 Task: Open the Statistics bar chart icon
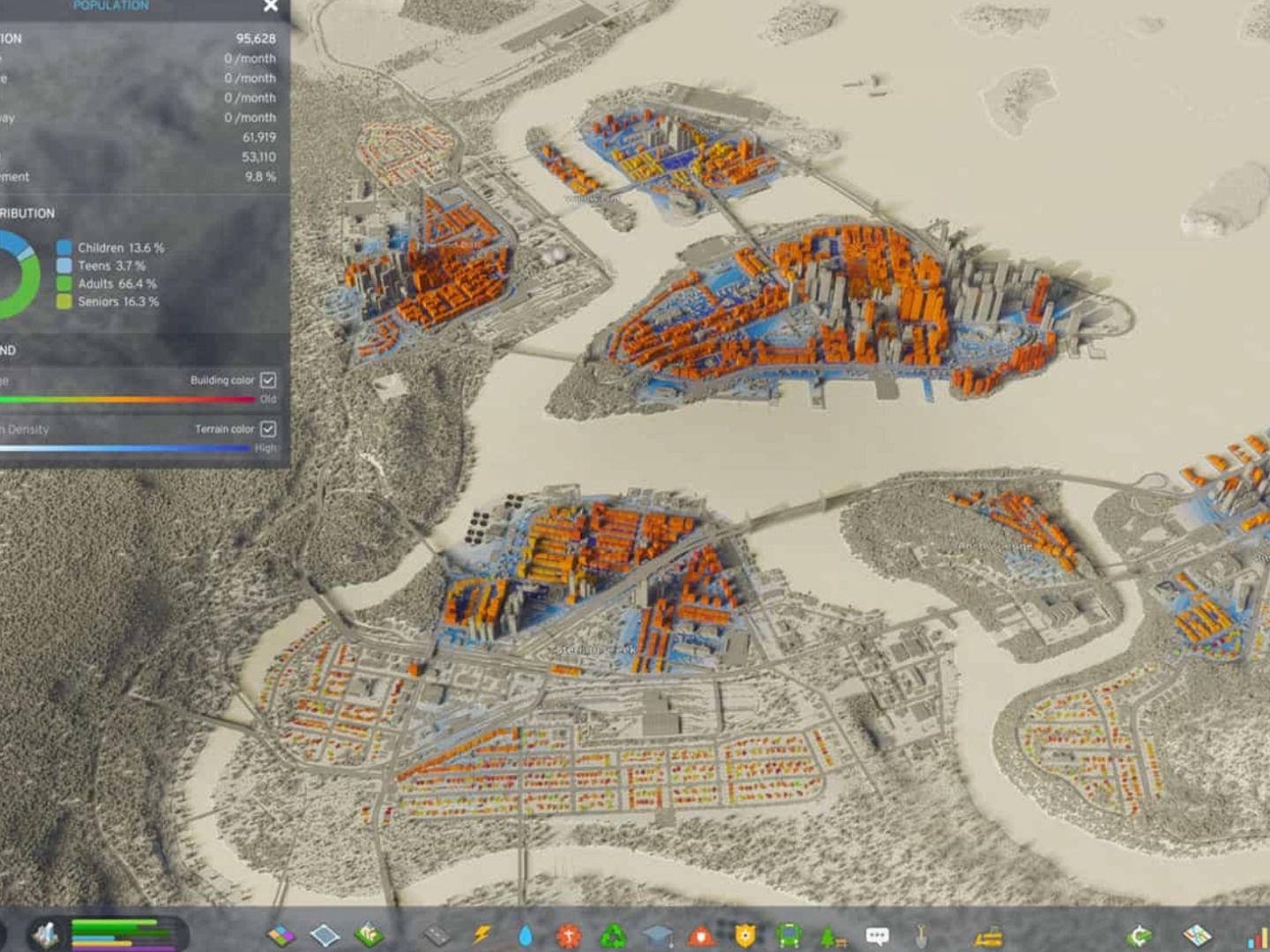[1259, 936]
